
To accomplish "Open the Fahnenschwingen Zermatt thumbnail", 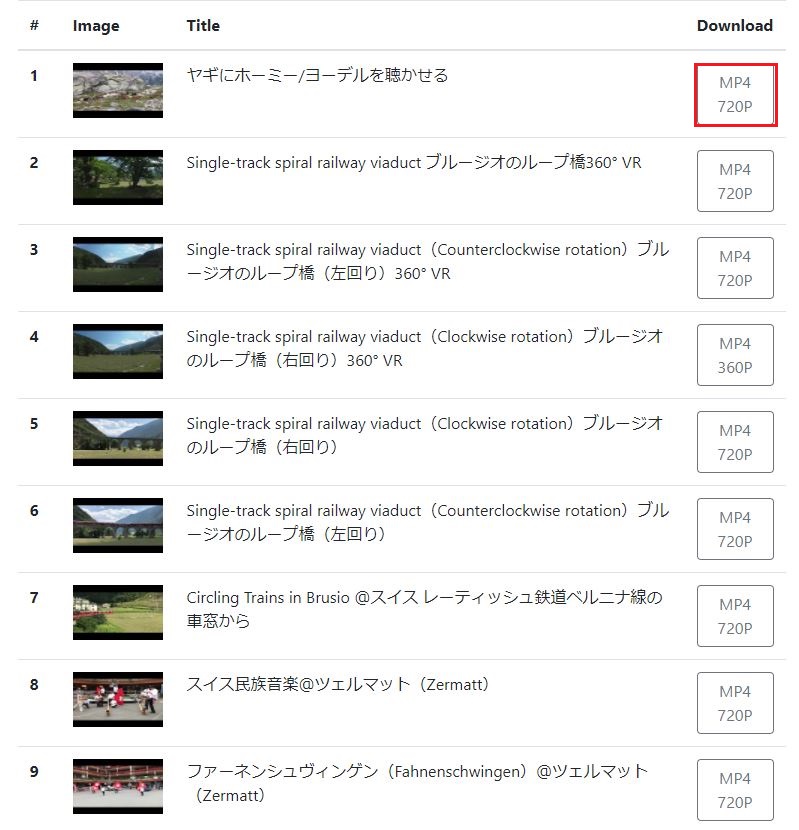I will tap(118, 786).
